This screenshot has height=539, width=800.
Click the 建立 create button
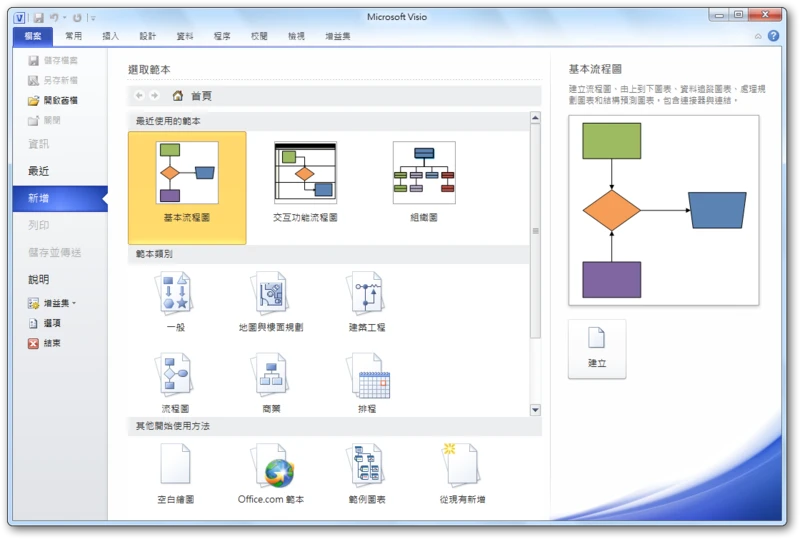tap(597, 349)
